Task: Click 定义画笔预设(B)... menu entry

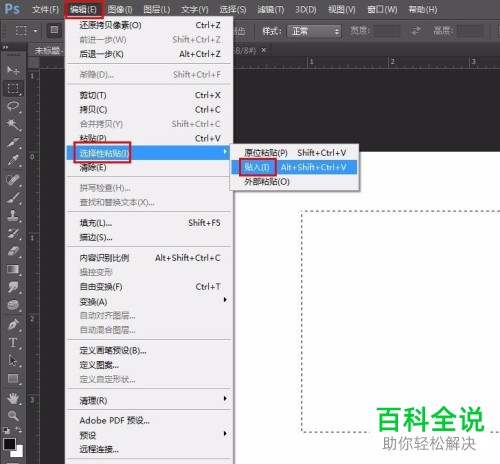Action: click(x=149, y=350)
